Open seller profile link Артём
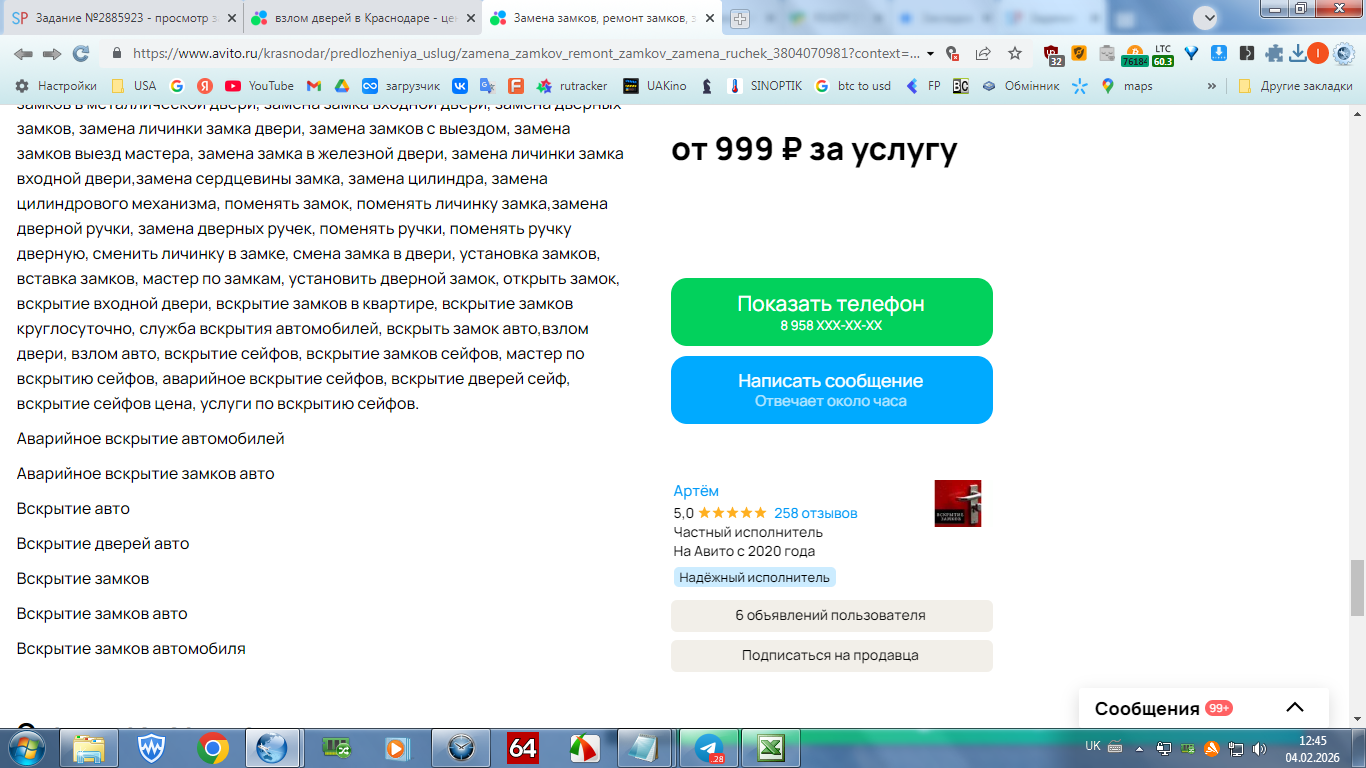 (x=696, y=491)
